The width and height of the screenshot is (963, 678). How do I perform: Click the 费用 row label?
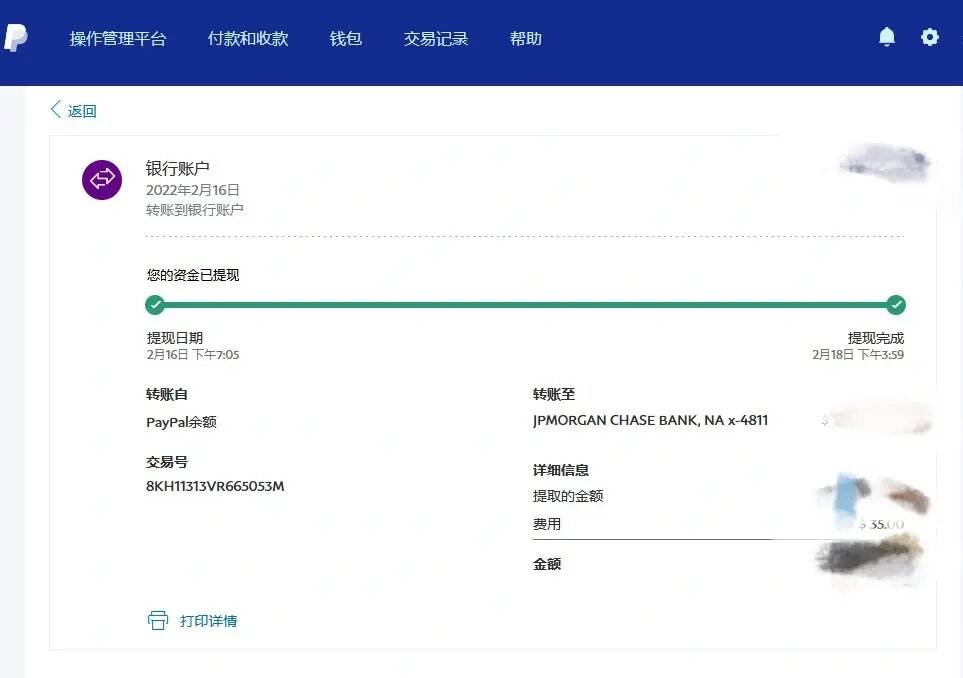coord(547,524)
